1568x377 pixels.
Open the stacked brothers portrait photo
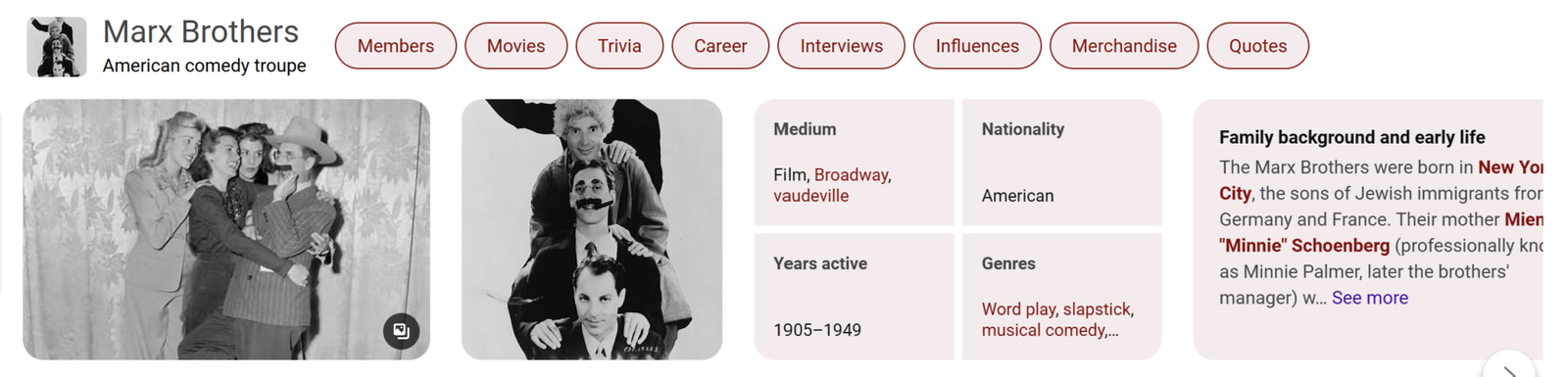click(592, 229)
